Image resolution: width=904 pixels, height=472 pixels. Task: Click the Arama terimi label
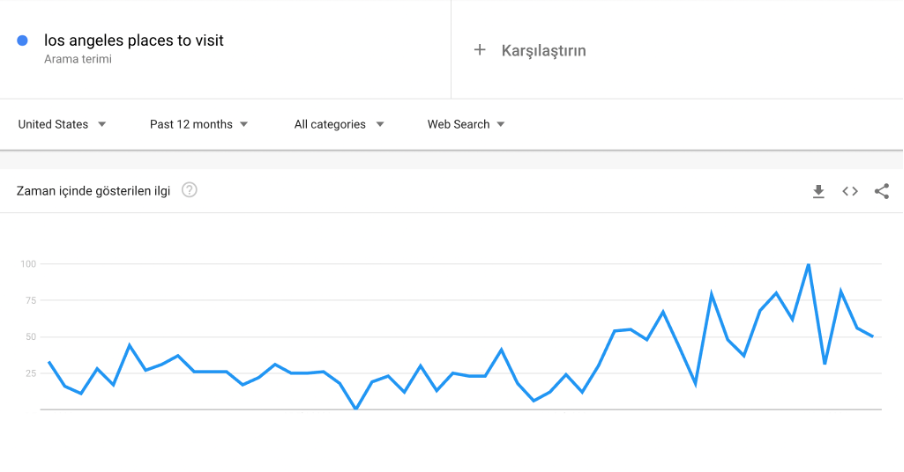[78, 59]
